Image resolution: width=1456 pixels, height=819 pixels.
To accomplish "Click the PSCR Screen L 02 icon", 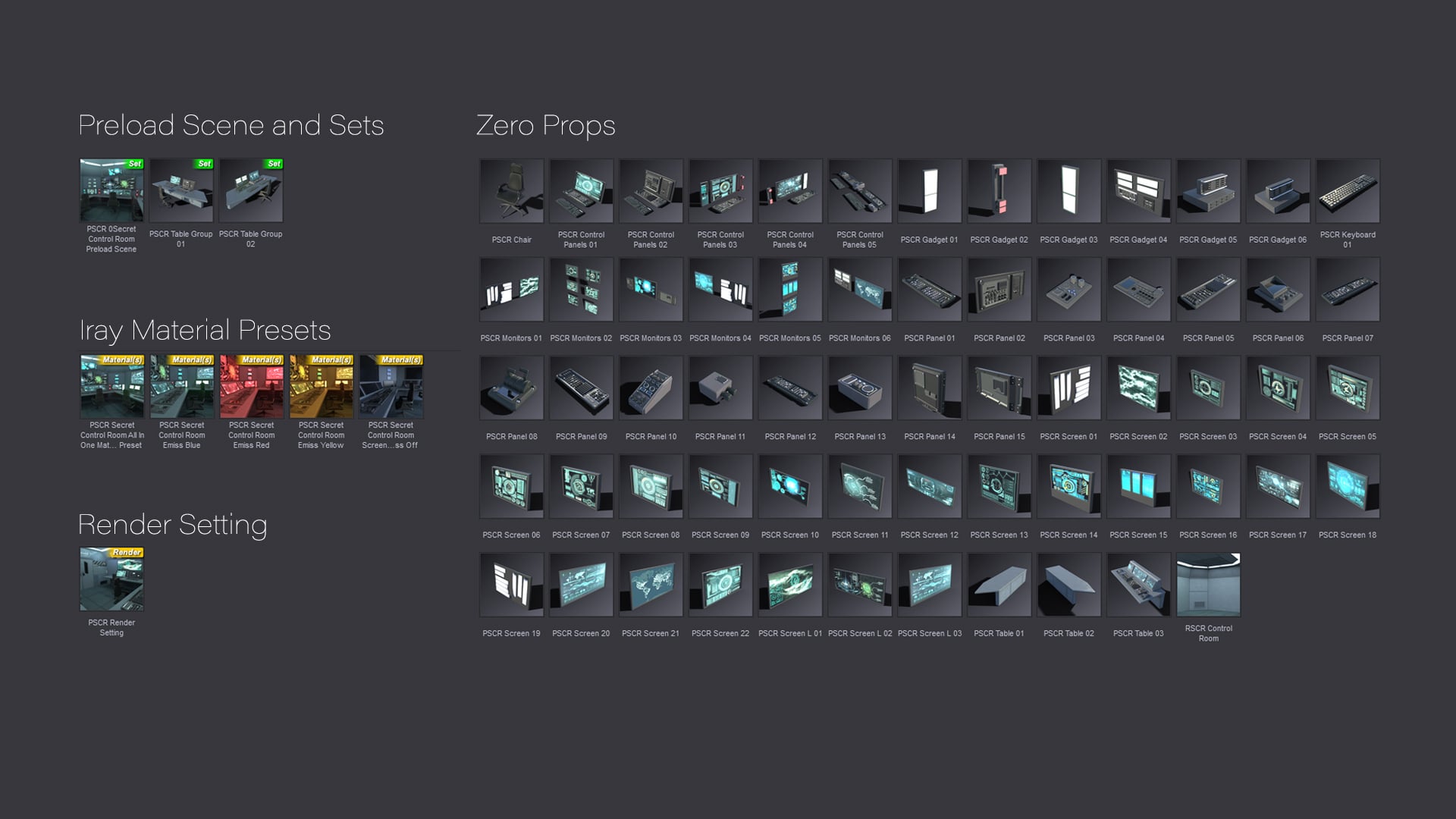I will 860,585.
